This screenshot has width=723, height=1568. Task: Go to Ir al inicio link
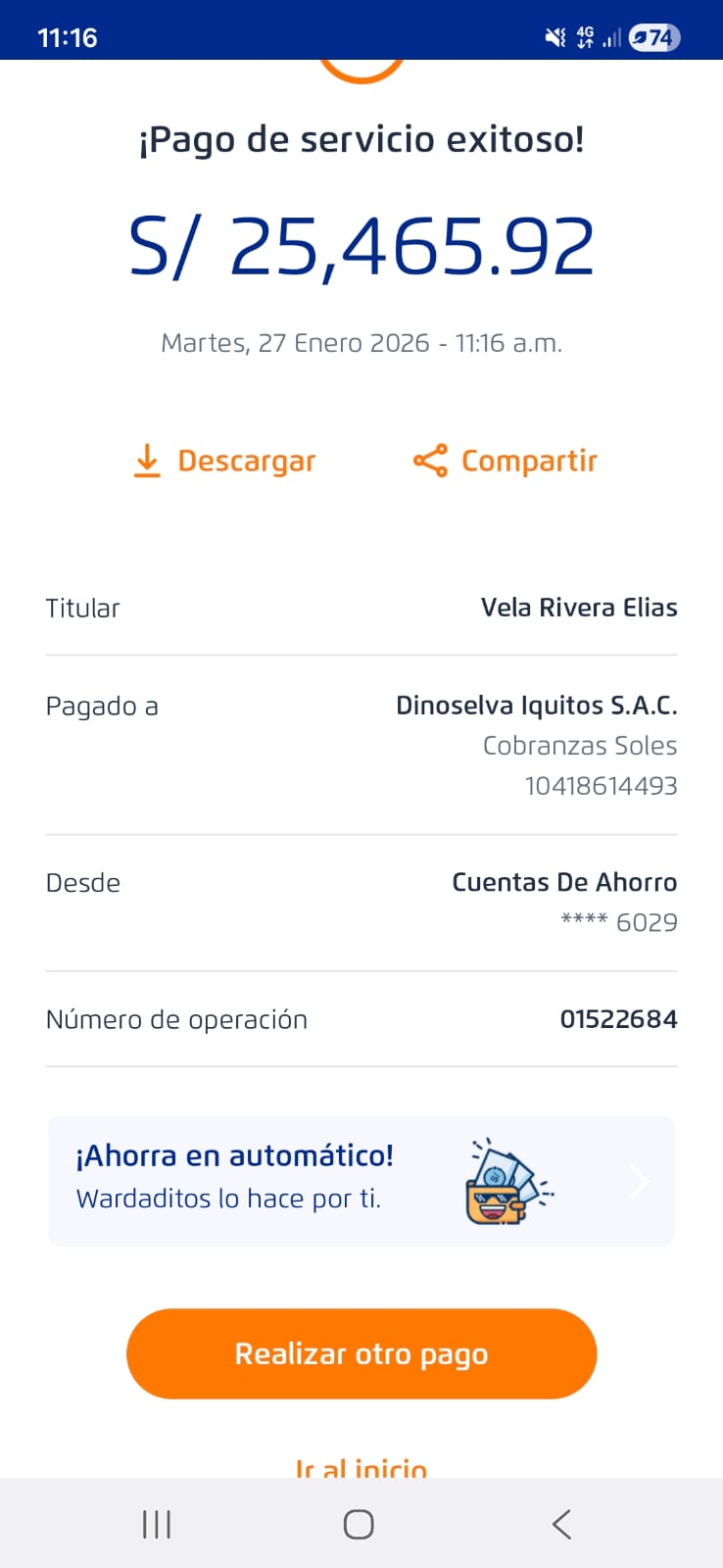click(361, 1468)
